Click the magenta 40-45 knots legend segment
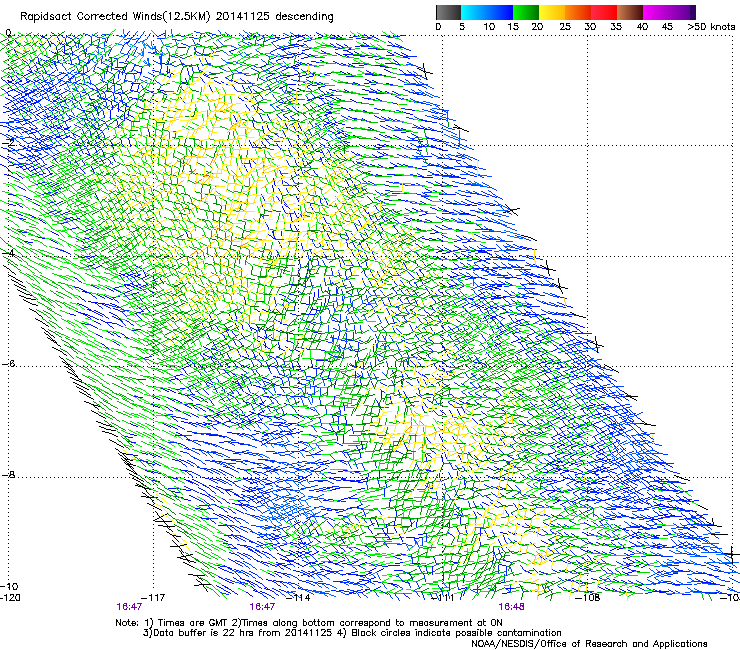The image size is (740, 650). point(656,12)
